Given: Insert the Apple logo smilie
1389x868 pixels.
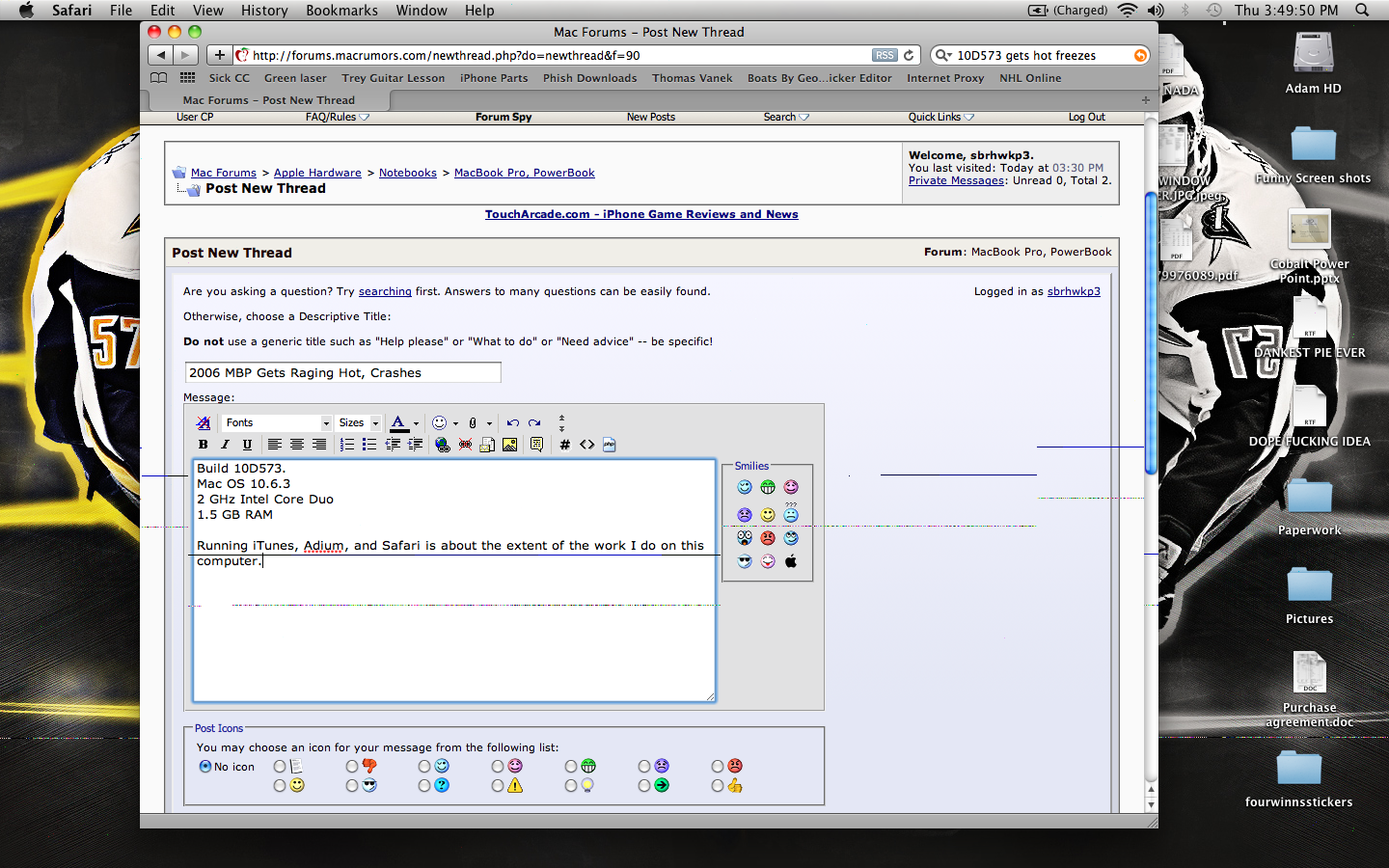Looking at the screenshot, I should click(791, 561).
